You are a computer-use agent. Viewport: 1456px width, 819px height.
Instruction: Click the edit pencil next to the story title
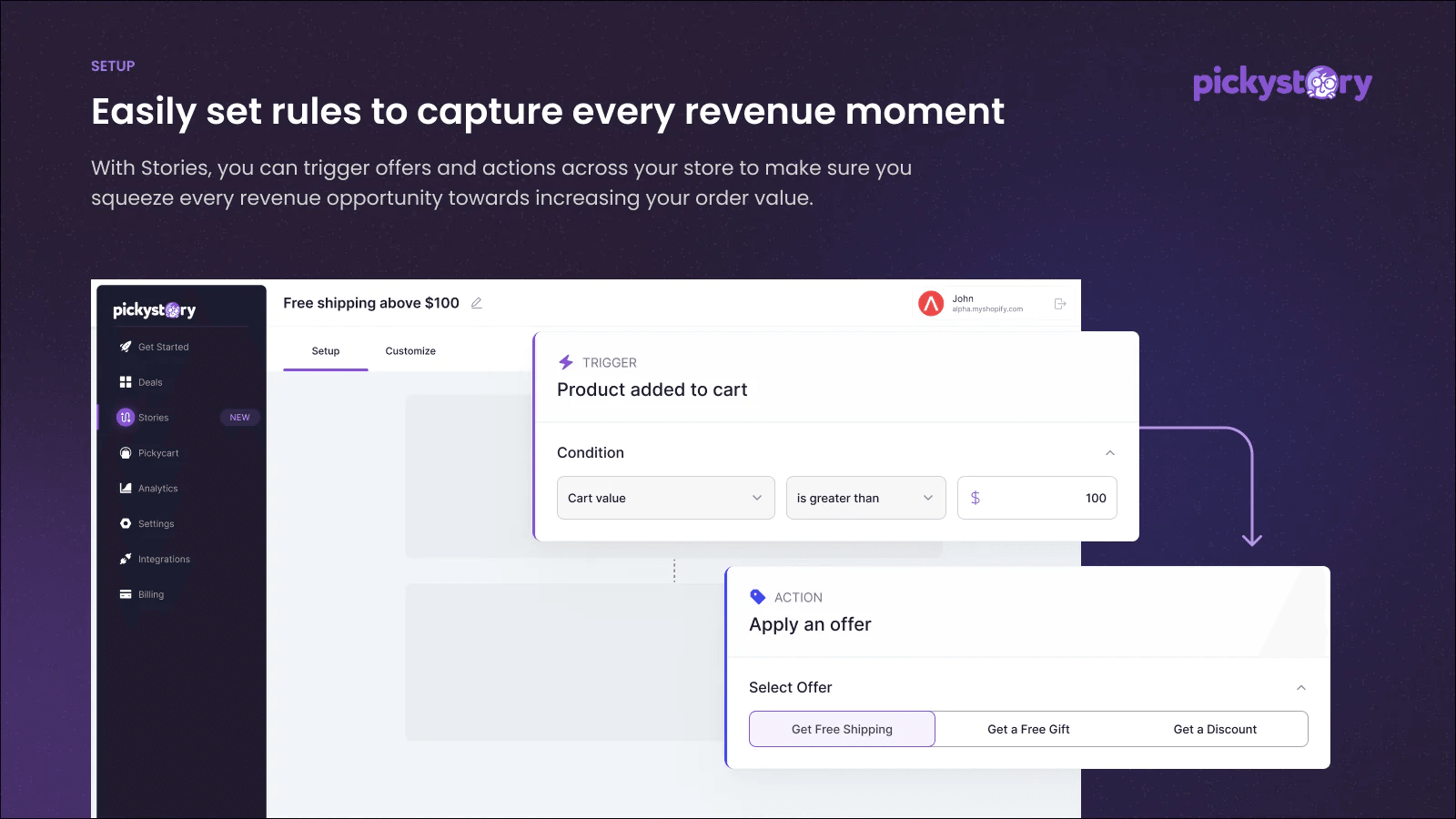tap(477, 303)
